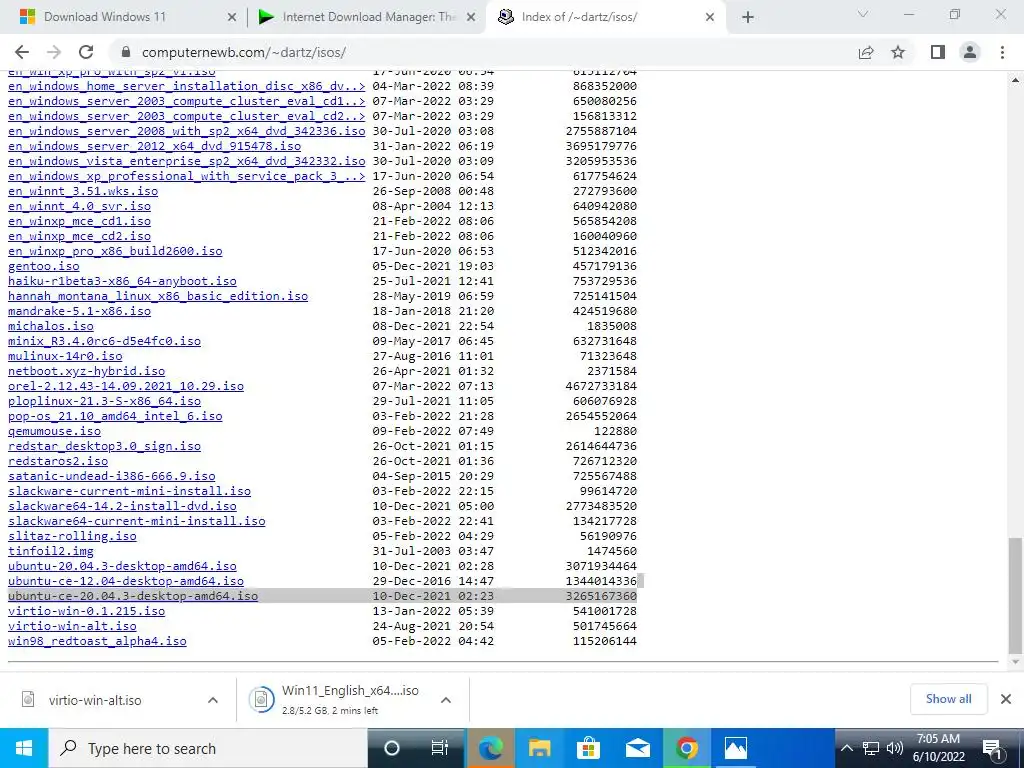Click the qemumouse.iso link
The image size is (1024, 768).
[x=54, y=431]
